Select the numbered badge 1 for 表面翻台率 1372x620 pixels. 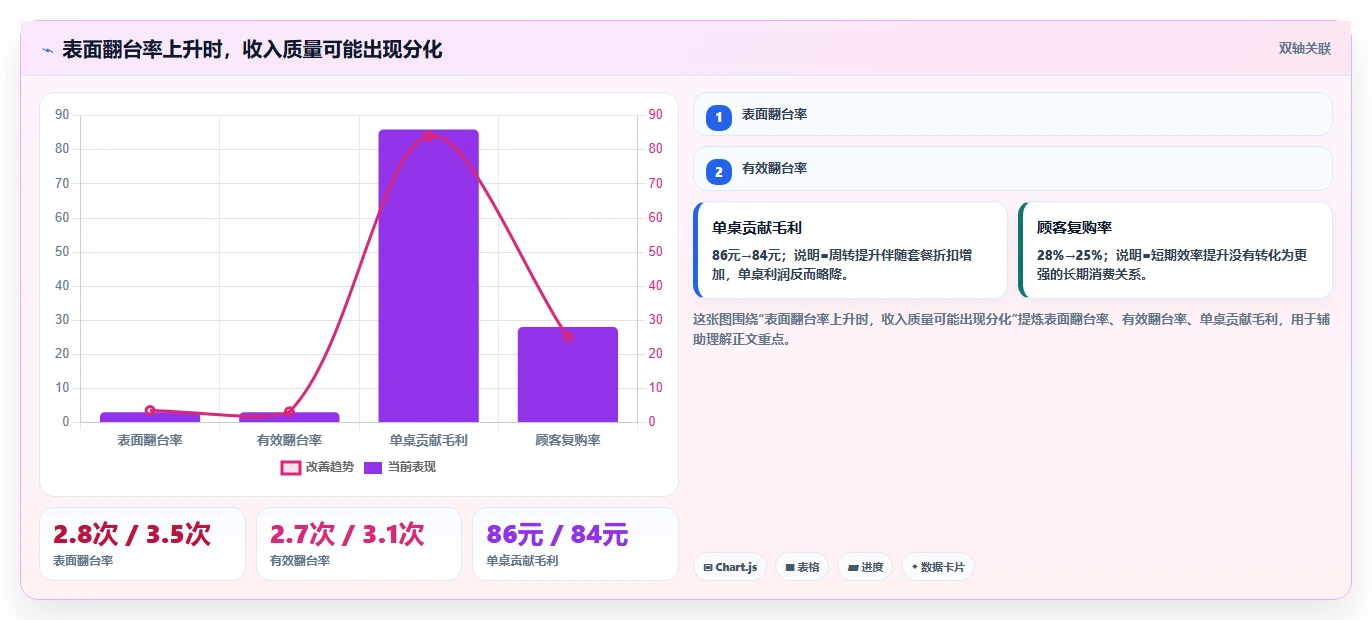coord(718,117)
